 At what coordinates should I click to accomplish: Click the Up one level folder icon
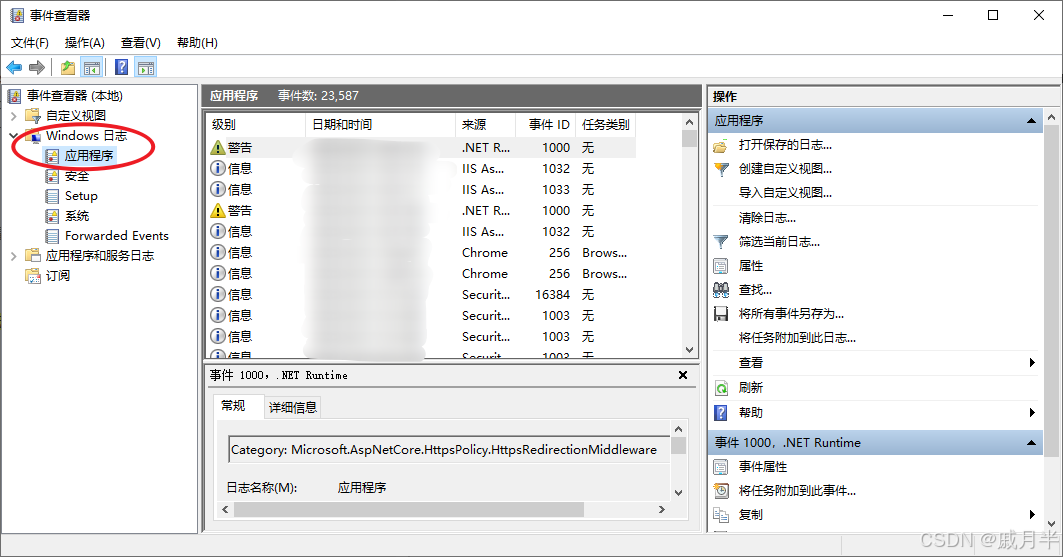[x=68, y=67]
